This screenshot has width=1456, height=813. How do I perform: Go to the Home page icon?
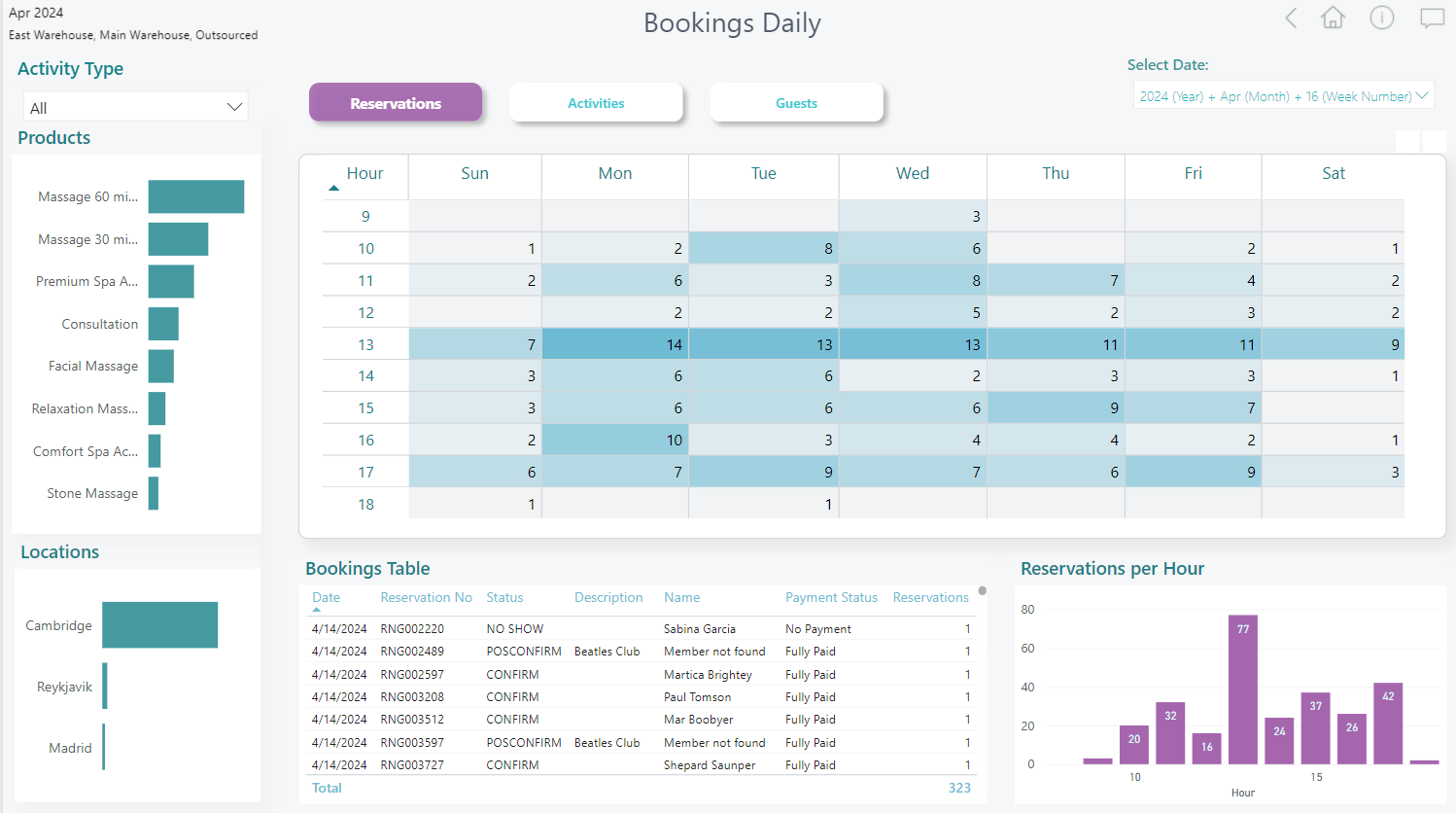[x=1333, y=18]
